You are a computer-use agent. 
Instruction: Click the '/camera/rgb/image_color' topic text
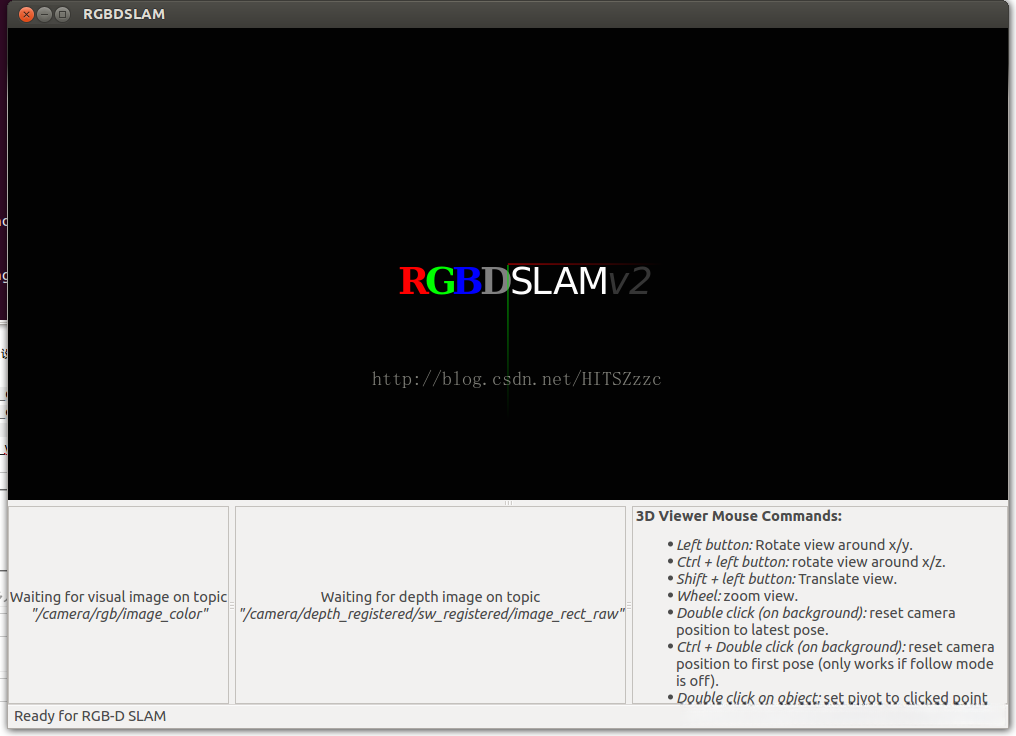coord(120,614)
